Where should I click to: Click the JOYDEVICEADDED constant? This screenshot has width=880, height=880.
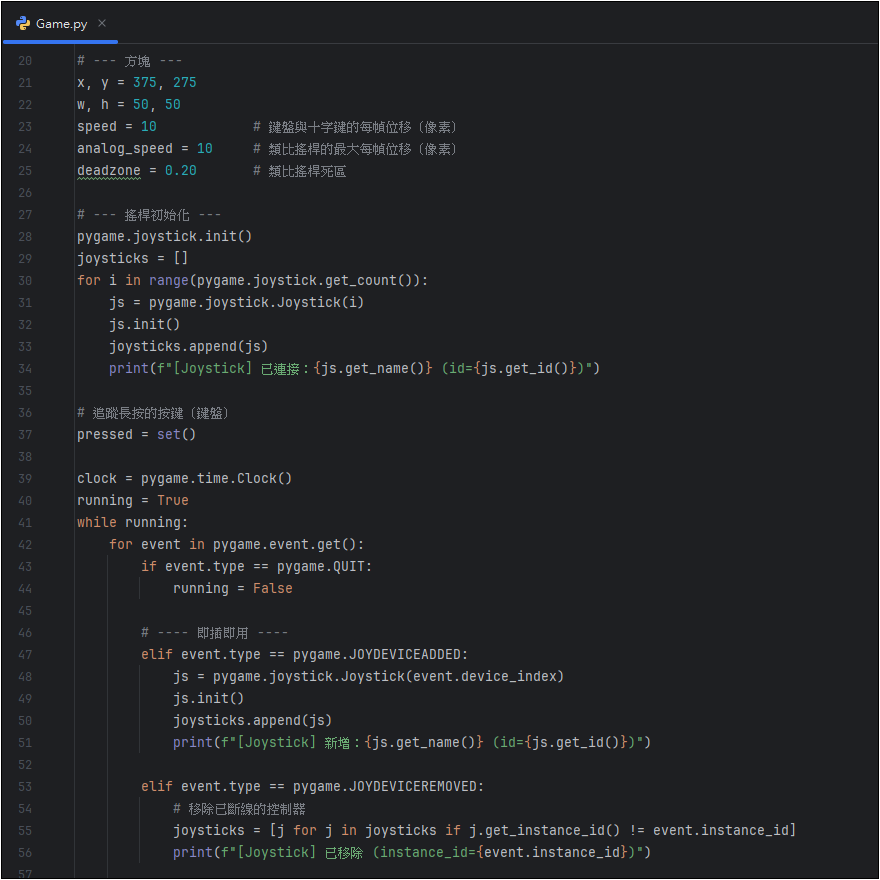coord(406,654)
